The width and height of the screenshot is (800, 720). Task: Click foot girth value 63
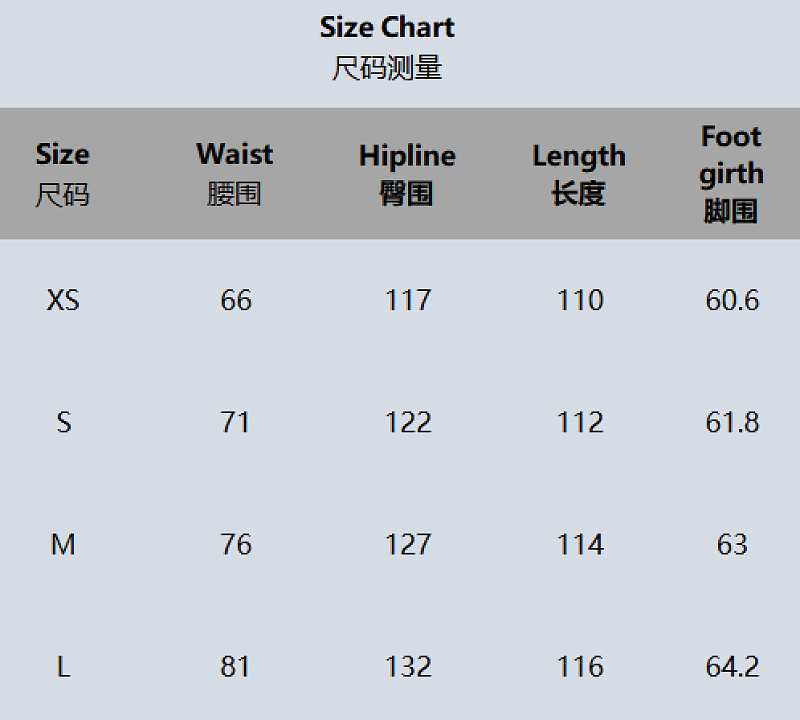732,544
